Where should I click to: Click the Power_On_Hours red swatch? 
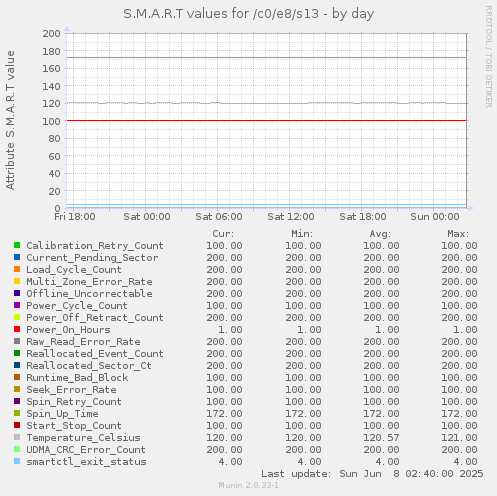coord(17,329)
